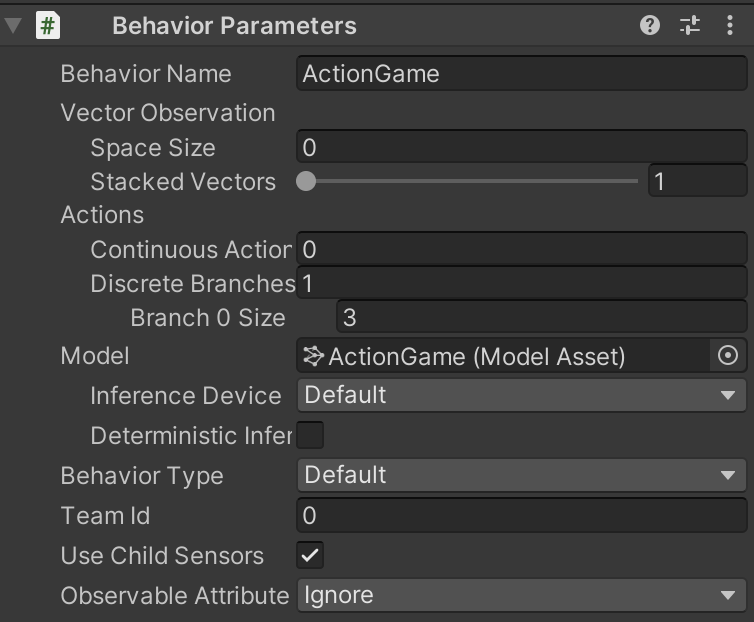Uncheck Use Child Sensors
Image resolution: width=754 pixels, height=622 pixels.
coord(310,556)
